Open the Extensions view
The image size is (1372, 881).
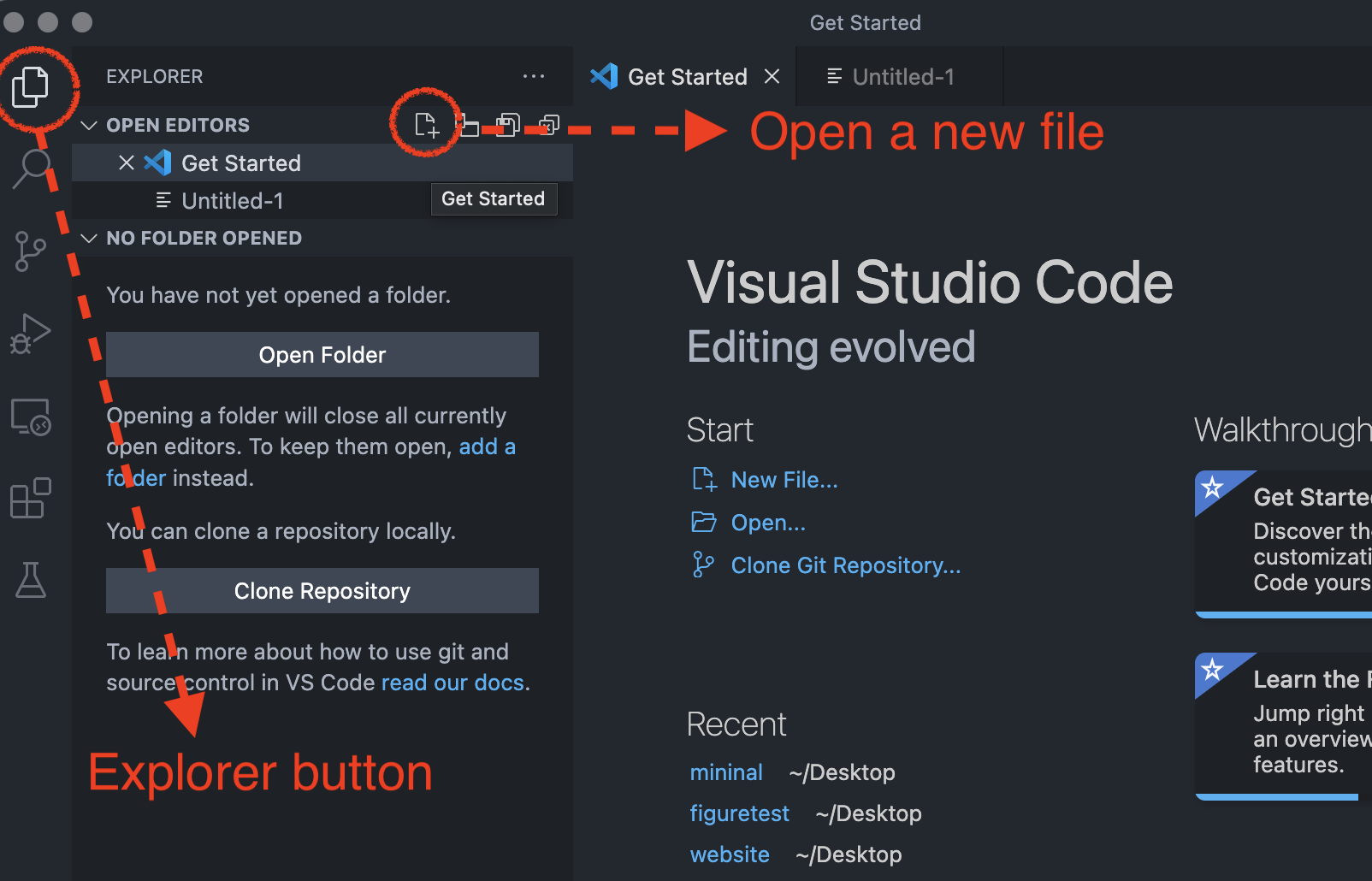[31, 498]
